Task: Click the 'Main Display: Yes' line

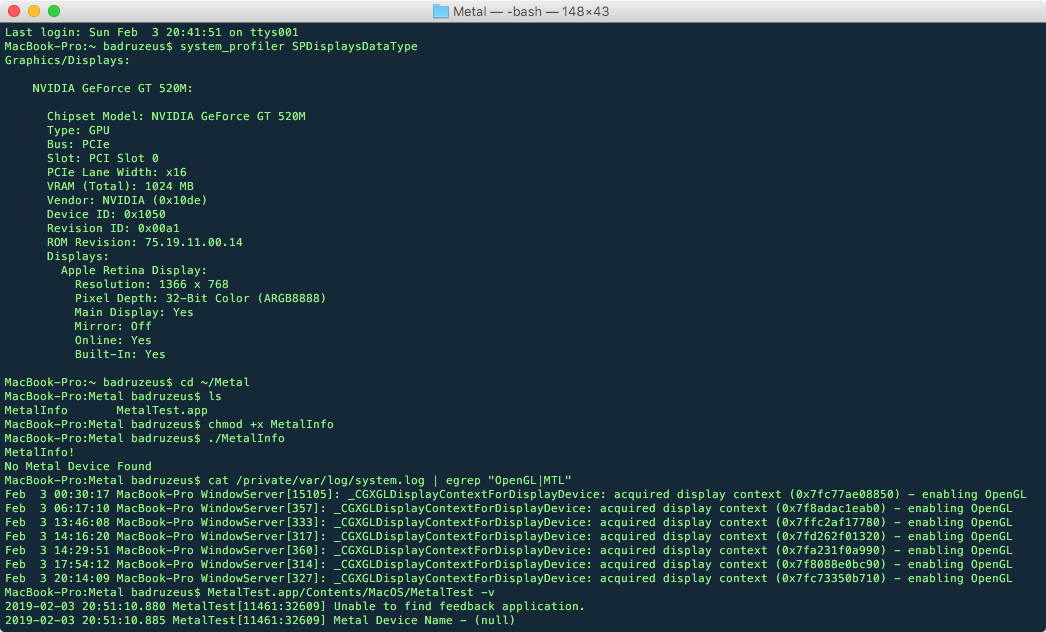Action: pyautogui.click(x=134, y=312)
